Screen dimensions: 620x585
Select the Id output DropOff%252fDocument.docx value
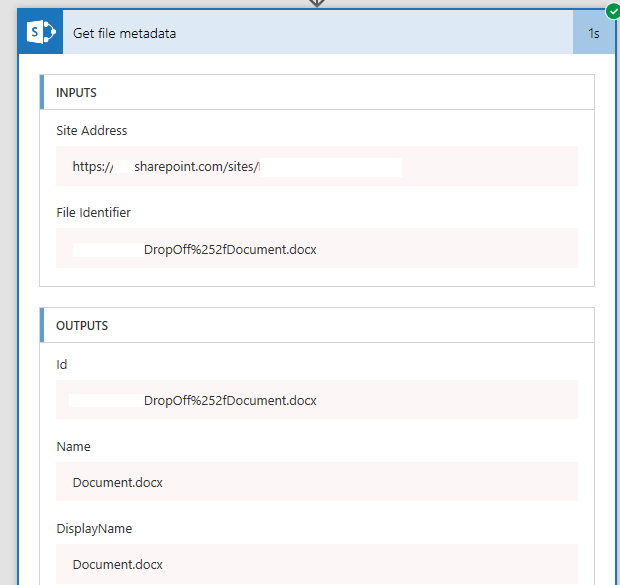317,399
